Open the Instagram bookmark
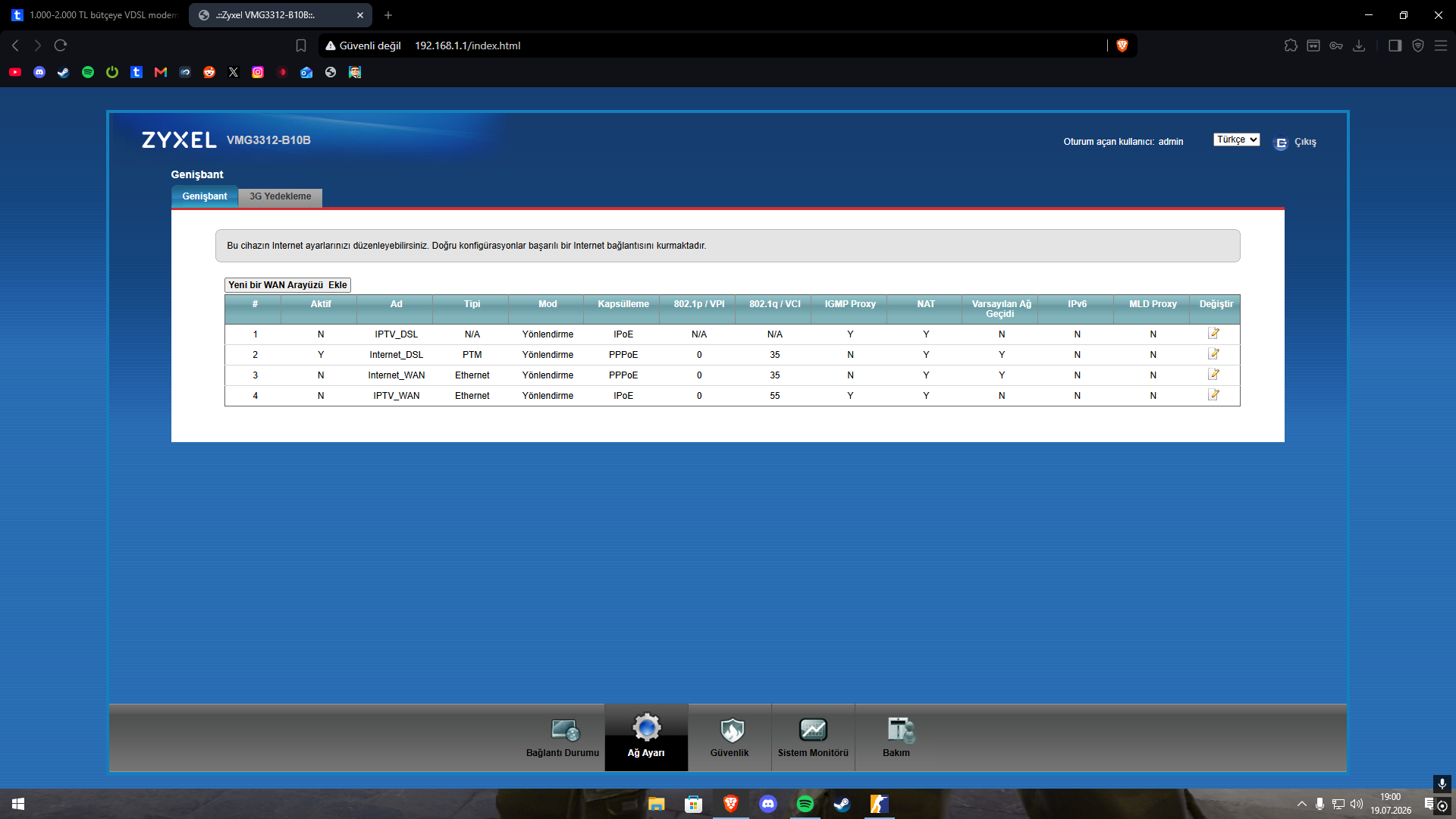Screen dimensions: 1456x819 point(258,72)
